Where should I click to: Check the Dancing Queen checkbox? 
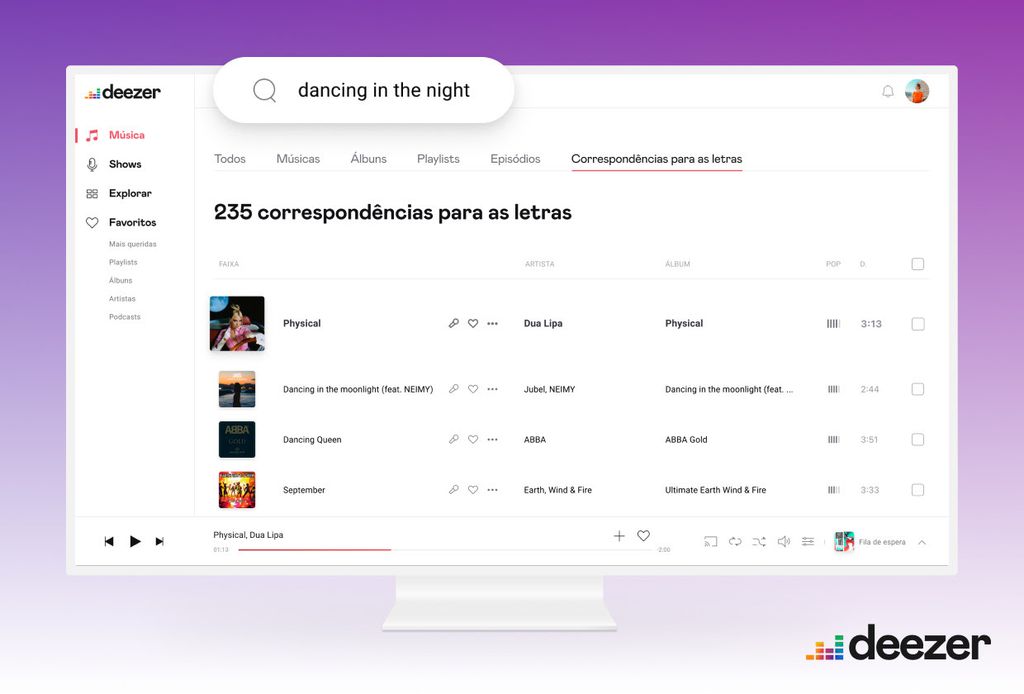(918, 439)
